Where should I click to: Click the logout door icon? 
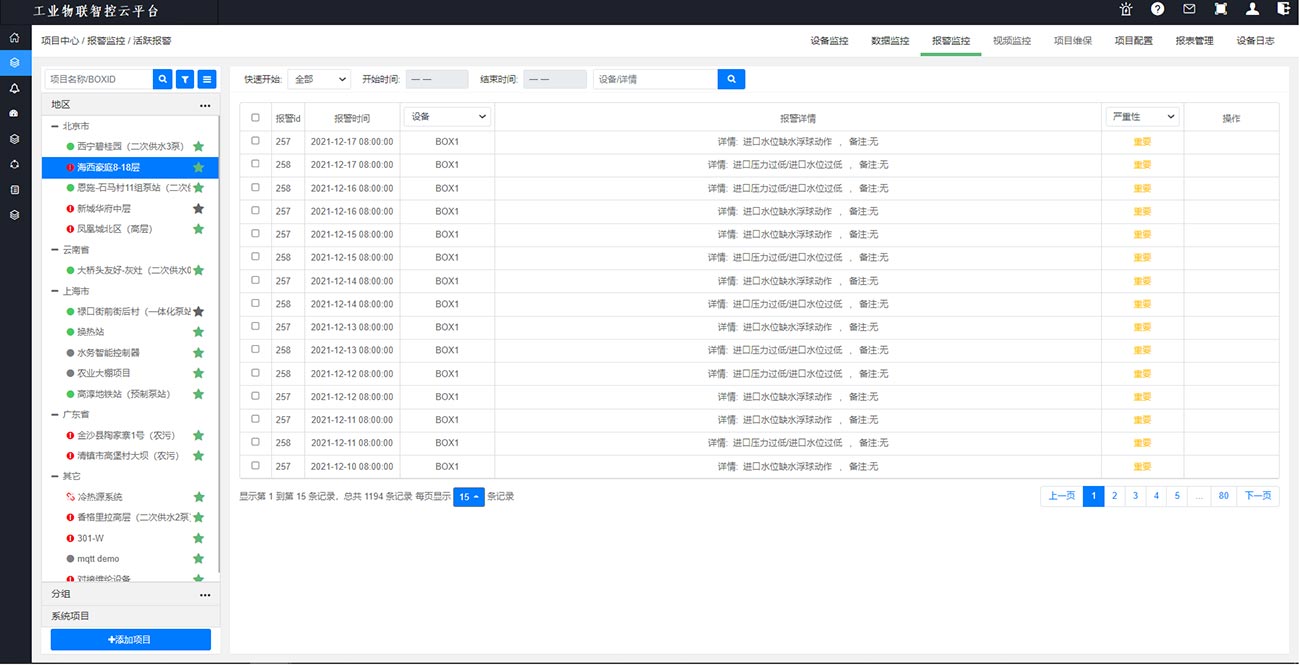[x=1283, y=9]
